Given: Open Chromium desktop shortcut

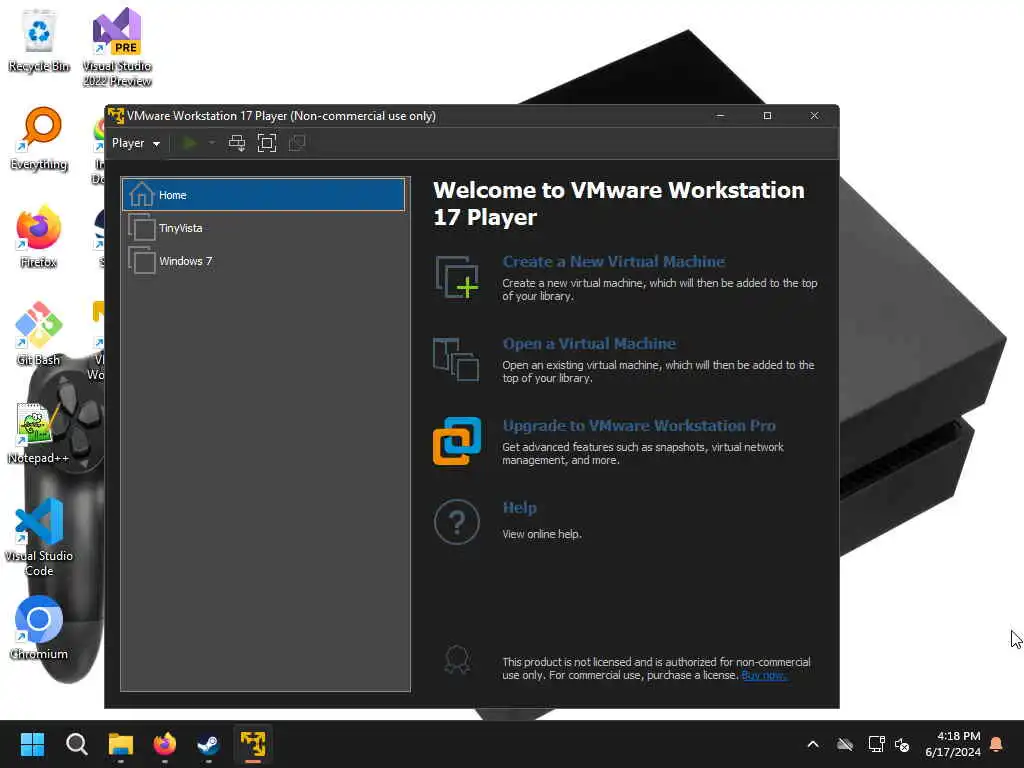Looking at the screenshot, I should (39, 628).
